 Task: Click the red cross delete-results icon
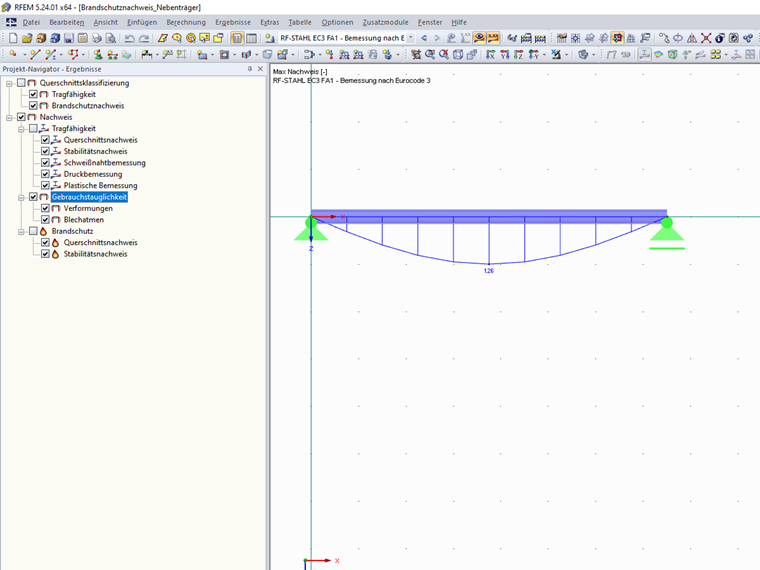tap(706, 38)
